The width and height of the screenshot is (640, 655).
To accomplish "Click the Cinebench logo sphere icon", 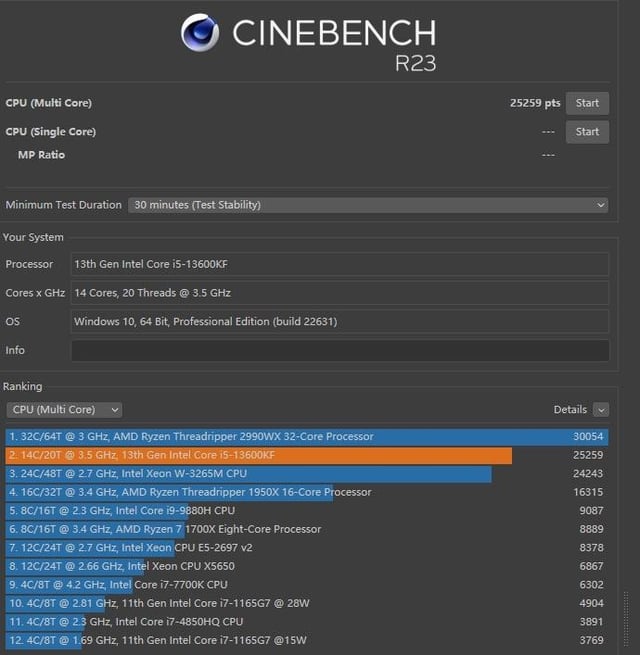I will click(200, 33).
